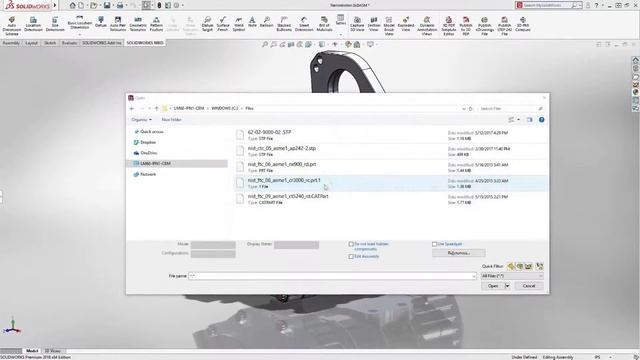Expand the File name history dropdown
The width and height of the screenshot is (640, 360).
[473, 276]
